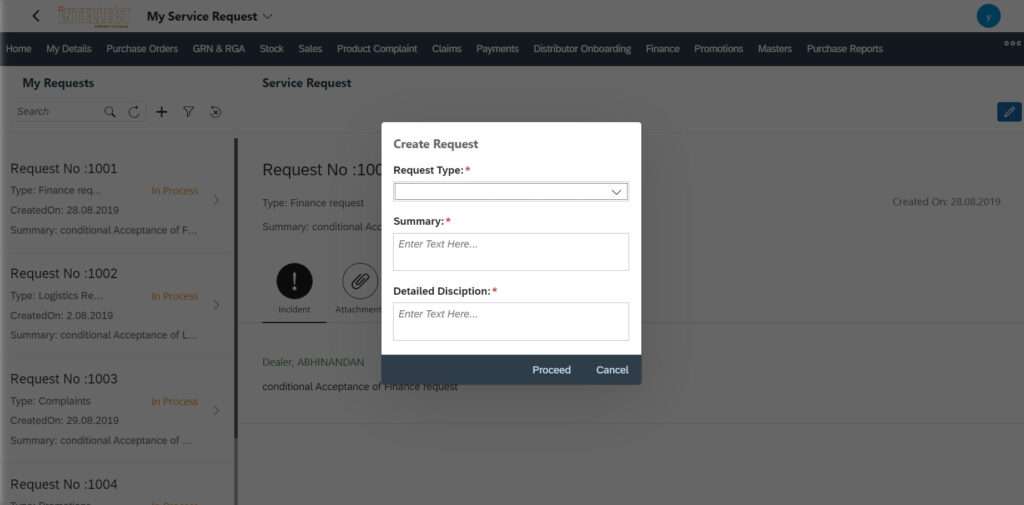The image size is (1024, 505).
Task: Click the user avatar at top right
Action: [x=988, y=16]
